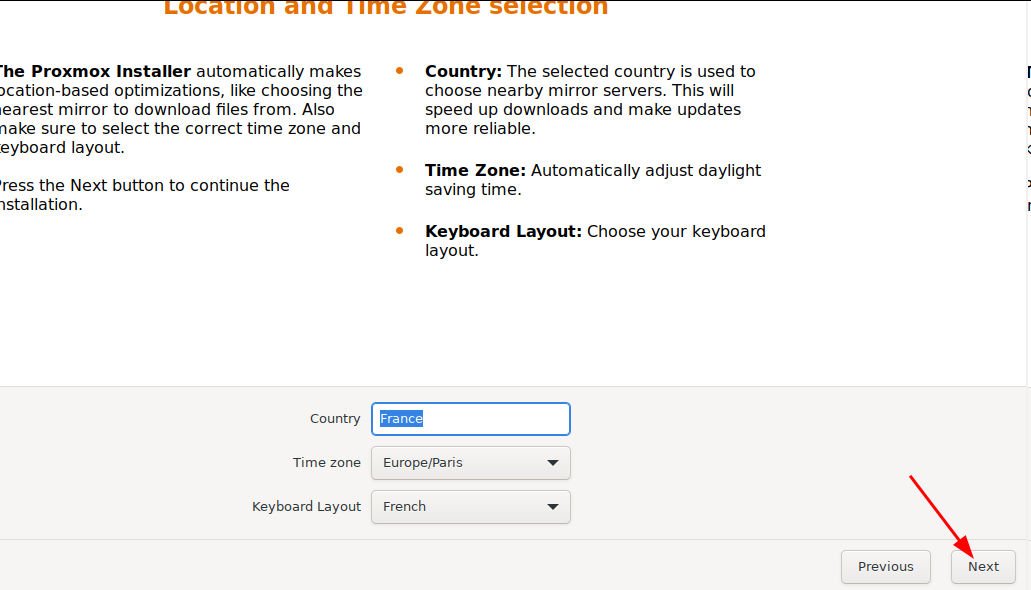The image size is (1031, 590).
Task: Click the French keyboard layout value
Action: (405, 507)
